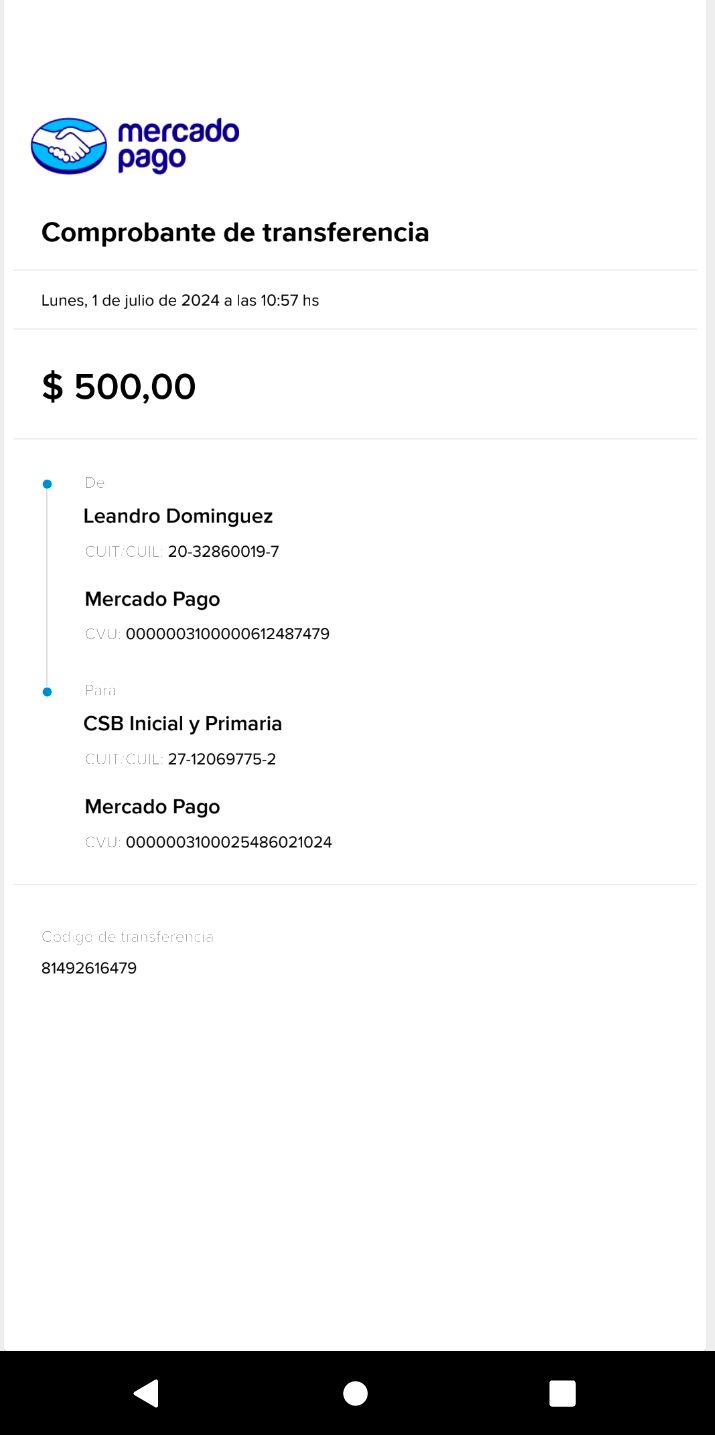715x1435 pixels.
Task: Tap sender CUIT 20-32860019-7
Action: [223, 551]
